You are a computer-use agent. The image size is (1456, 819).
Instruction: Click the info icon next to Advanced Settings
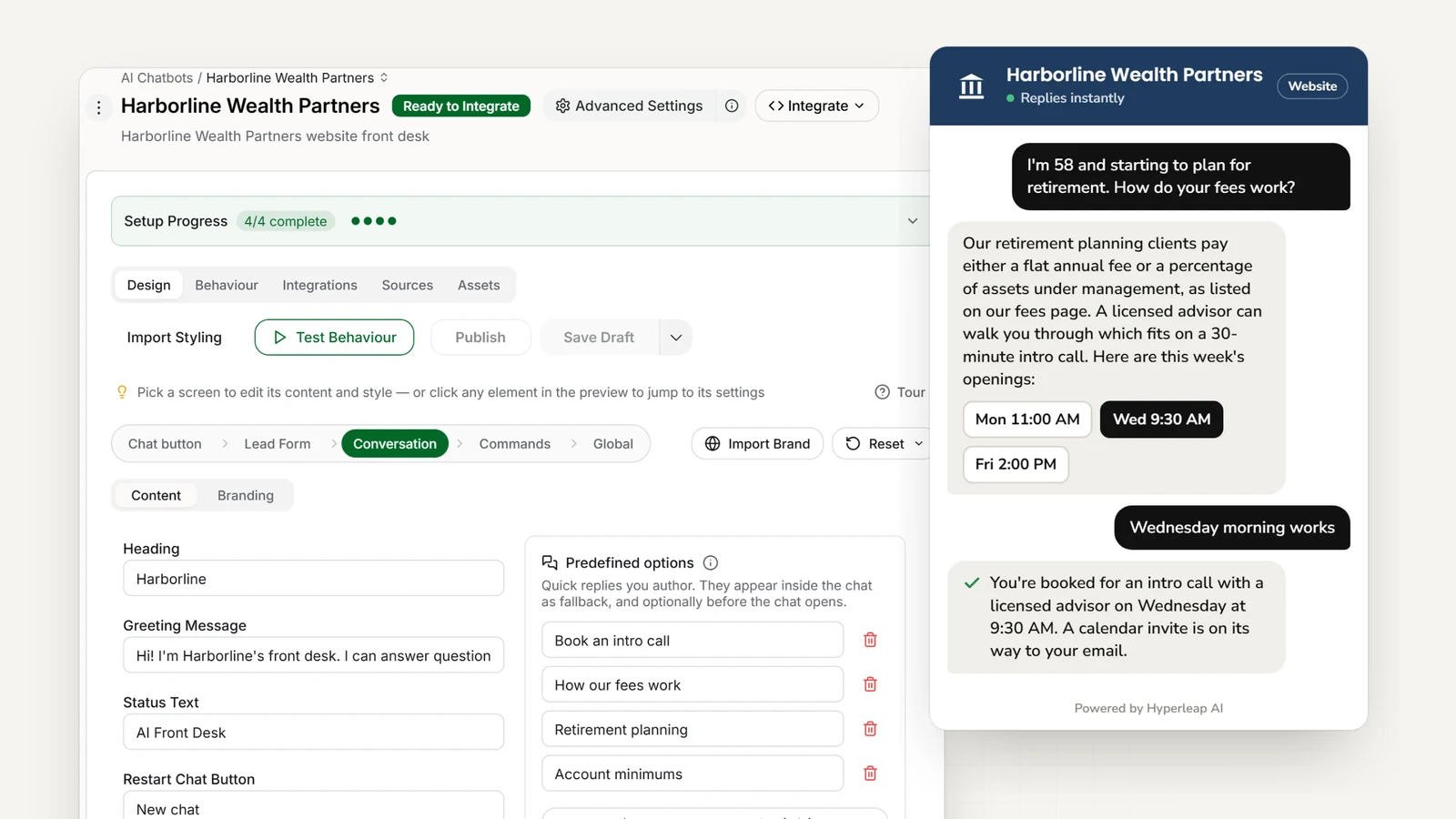tap(732, 106)
